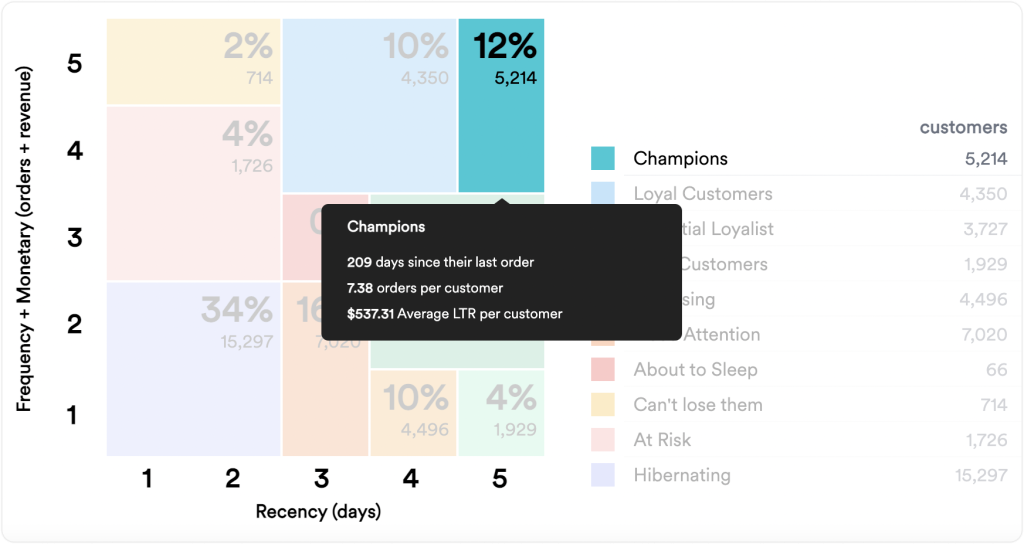
Task: Click the yellow Can't lose them swatch
Action: tap(603, 405)
